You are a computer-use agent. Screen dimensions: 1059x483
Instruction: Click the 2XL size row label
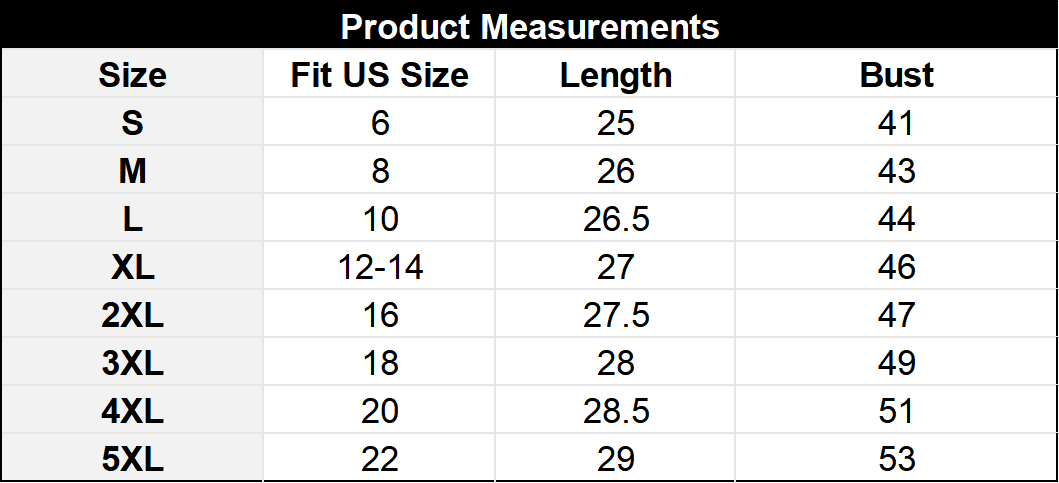[132, 315]
